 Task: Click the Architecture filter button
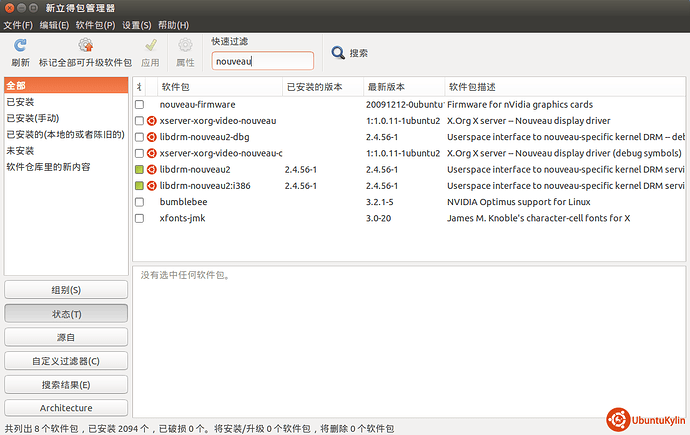tap(66, 408)
